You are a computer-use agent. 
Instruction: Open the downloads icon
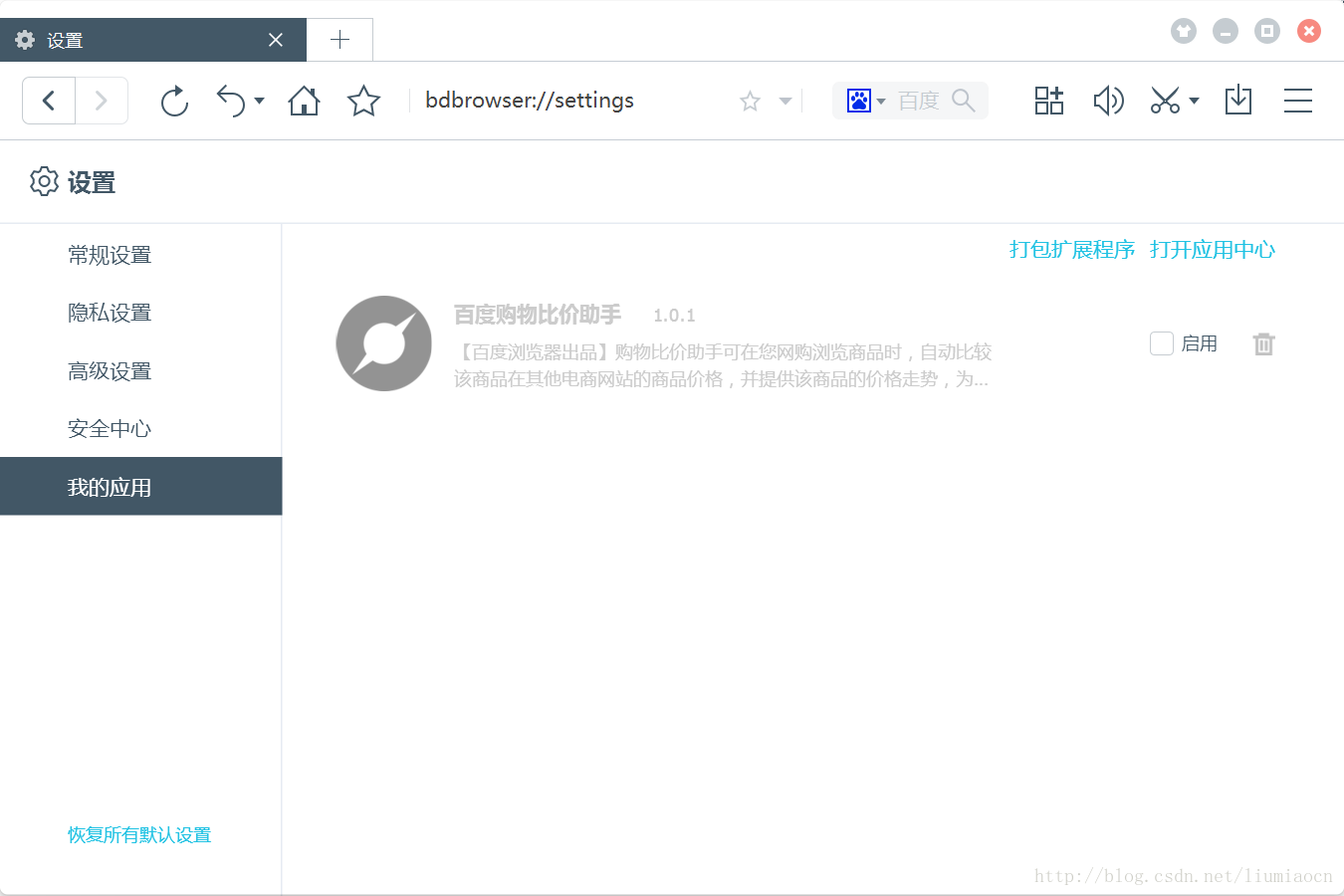[1238, 101]
